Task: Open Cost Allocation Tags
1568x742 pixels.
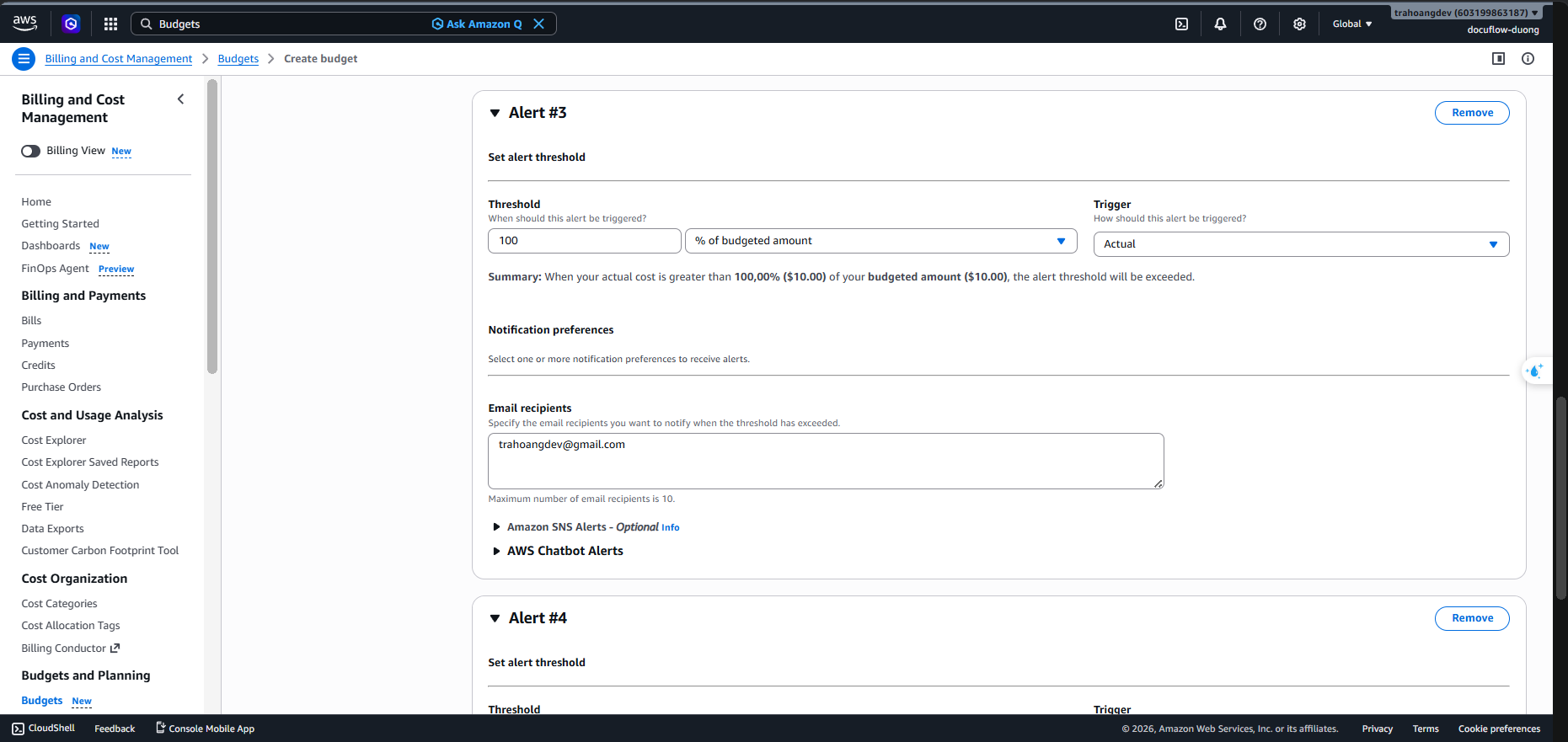Action: point(71,626)
